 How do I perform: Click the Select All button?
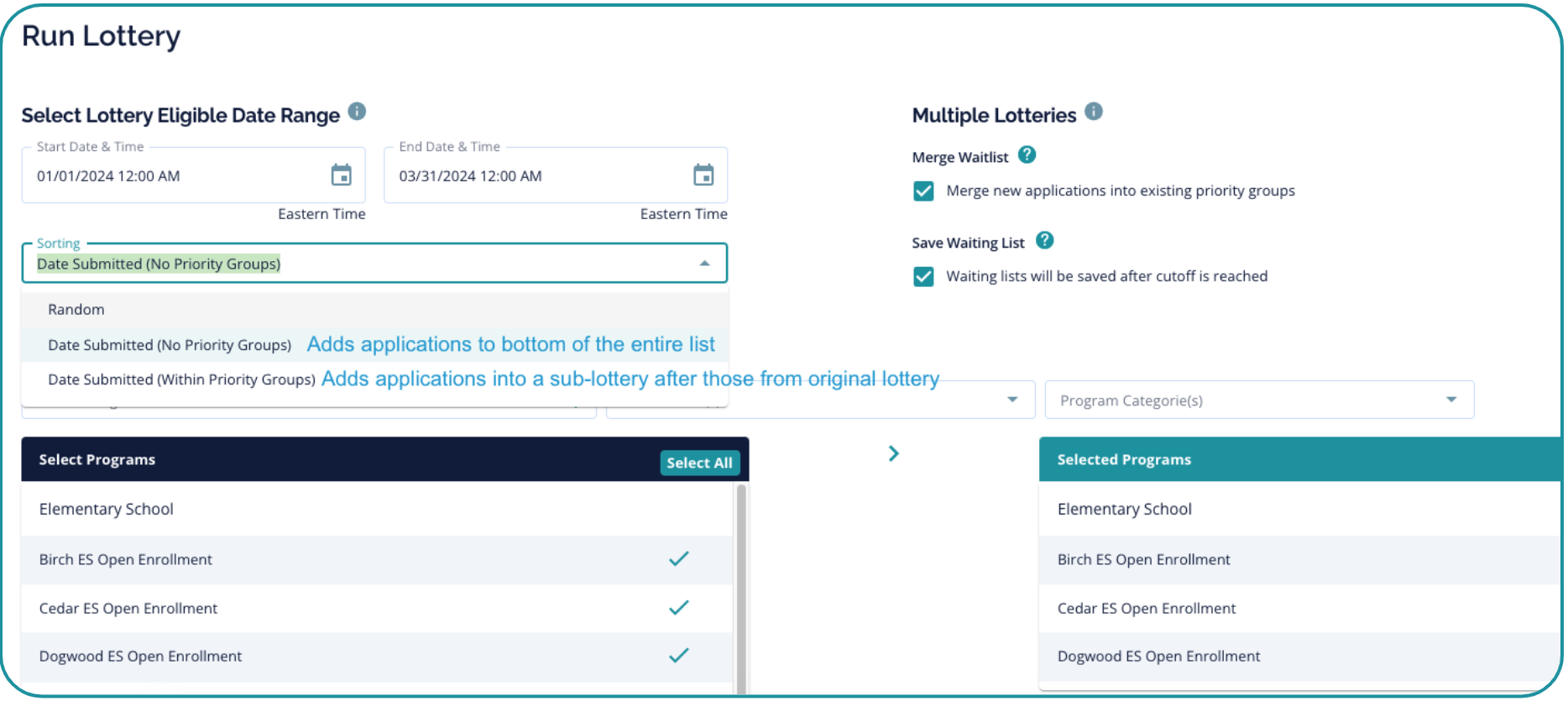[699, 463]
